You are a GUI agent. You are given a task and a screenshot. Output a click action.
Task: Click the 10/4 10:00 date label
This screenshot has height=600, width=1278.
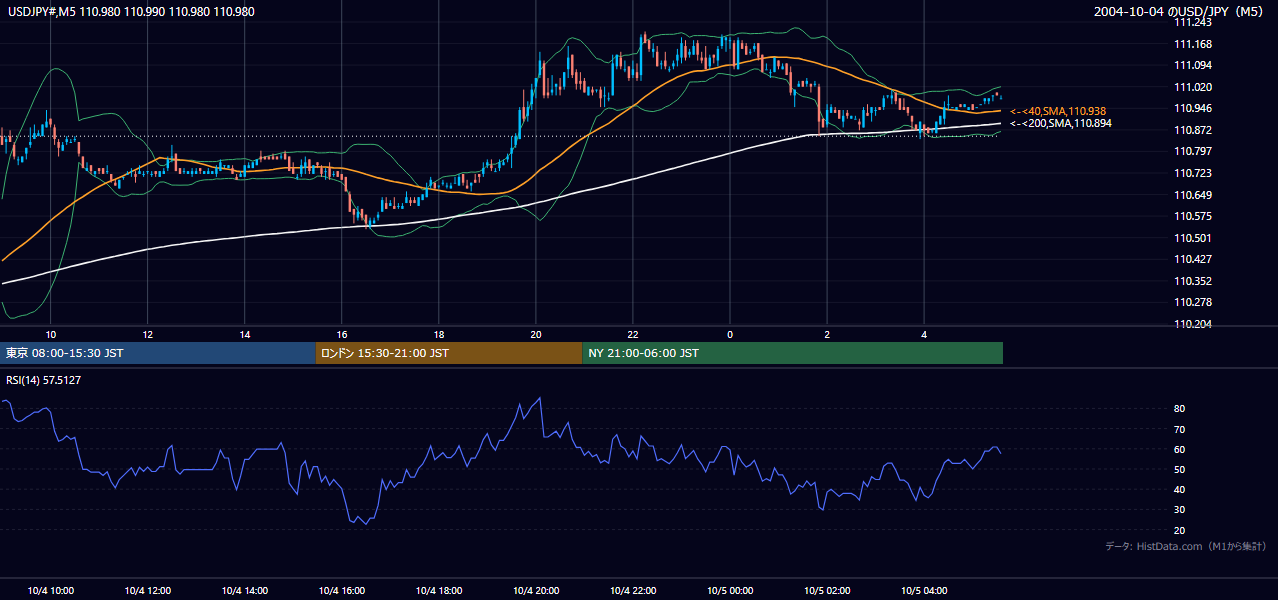coord(51,591)
